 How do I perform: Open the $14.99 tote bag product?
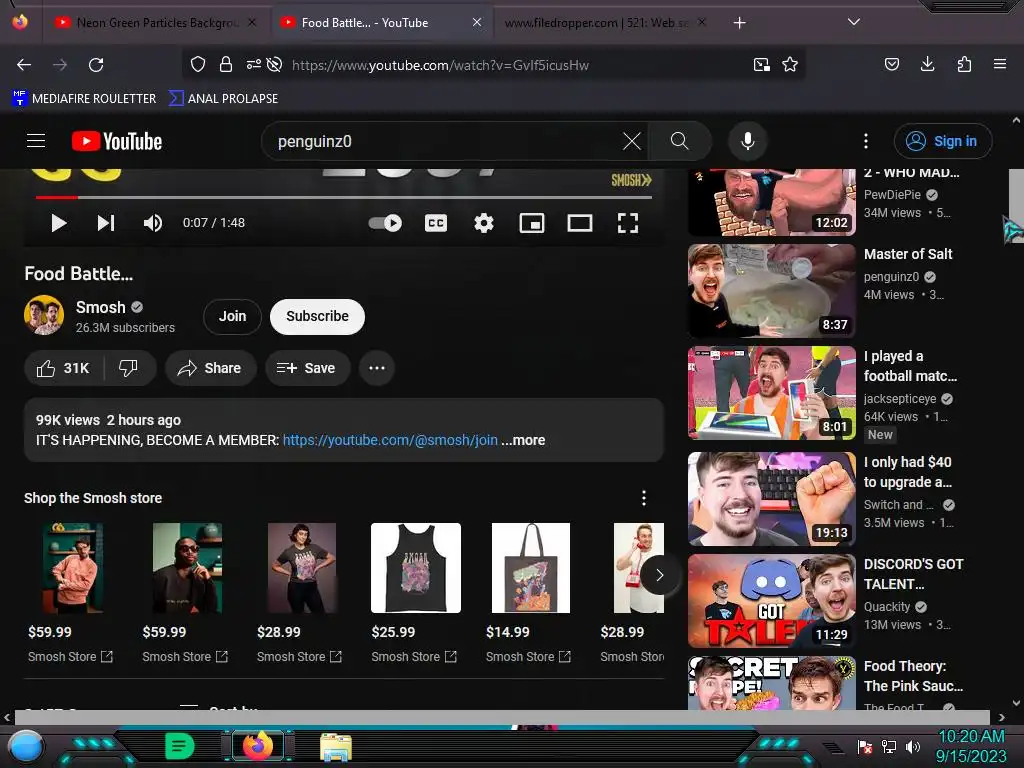pyautogui.click(x=530, y=568)
